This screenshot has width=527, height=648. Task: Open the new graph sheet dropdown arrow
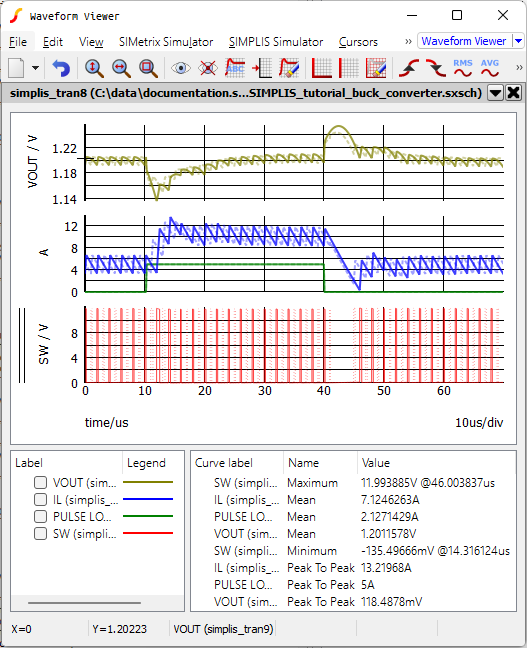tap(36, 68)
